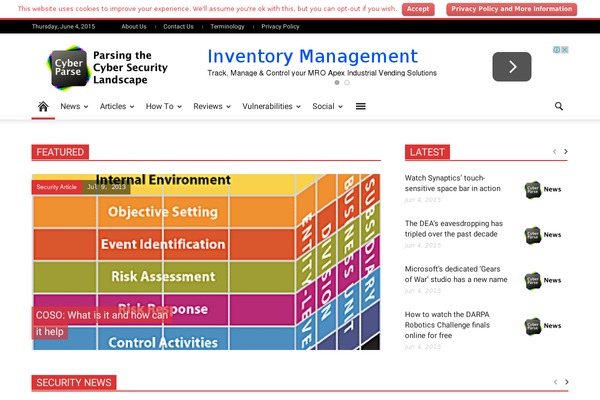Open Terminology in top bar

click(x=227, y=26)
